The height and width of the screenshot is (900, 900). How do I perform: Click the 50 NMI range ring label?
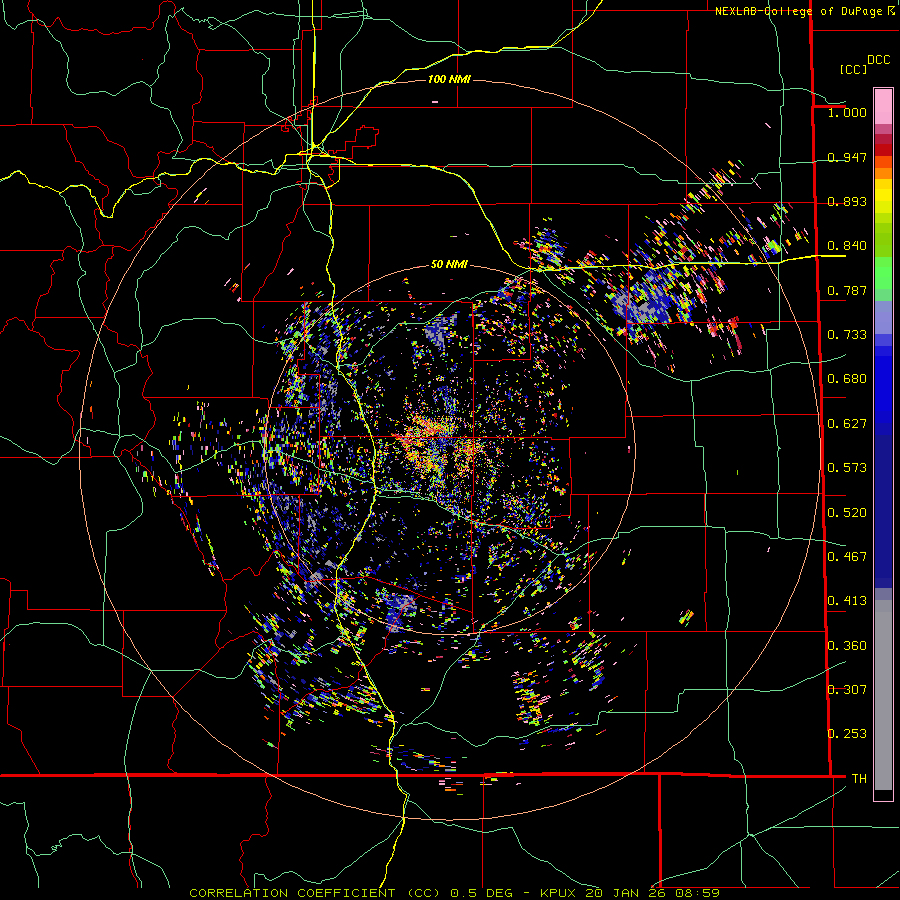tap(449, 265)
